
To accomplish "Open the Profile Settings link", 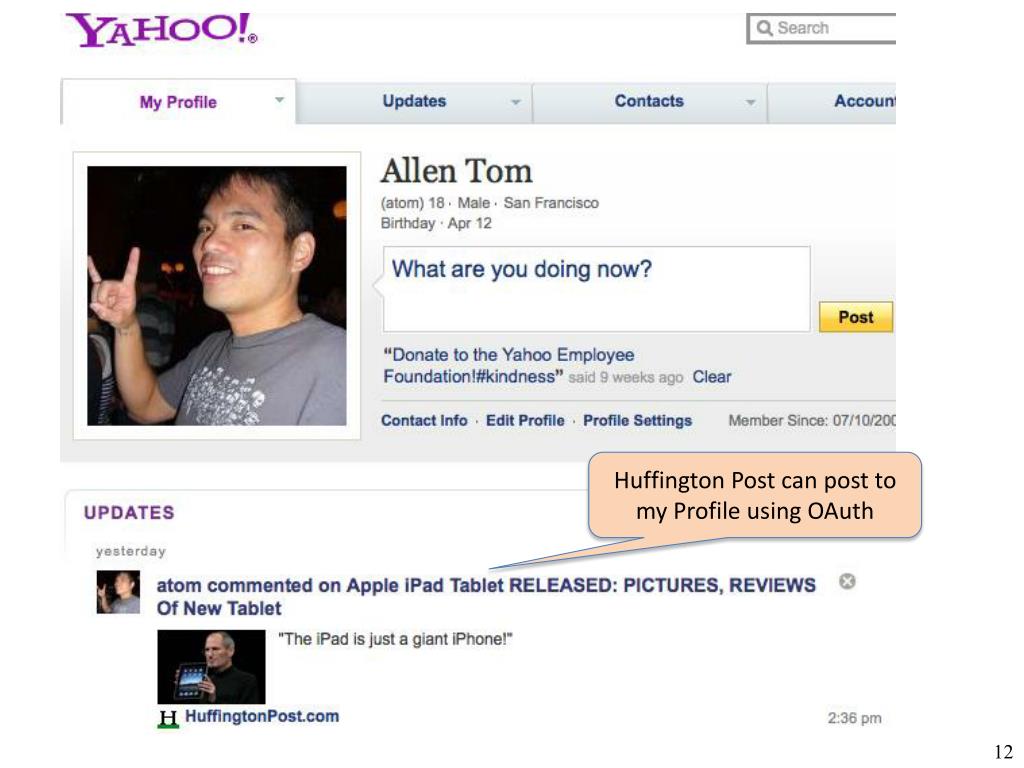I will pyautogui.click(x=637, y=421).
